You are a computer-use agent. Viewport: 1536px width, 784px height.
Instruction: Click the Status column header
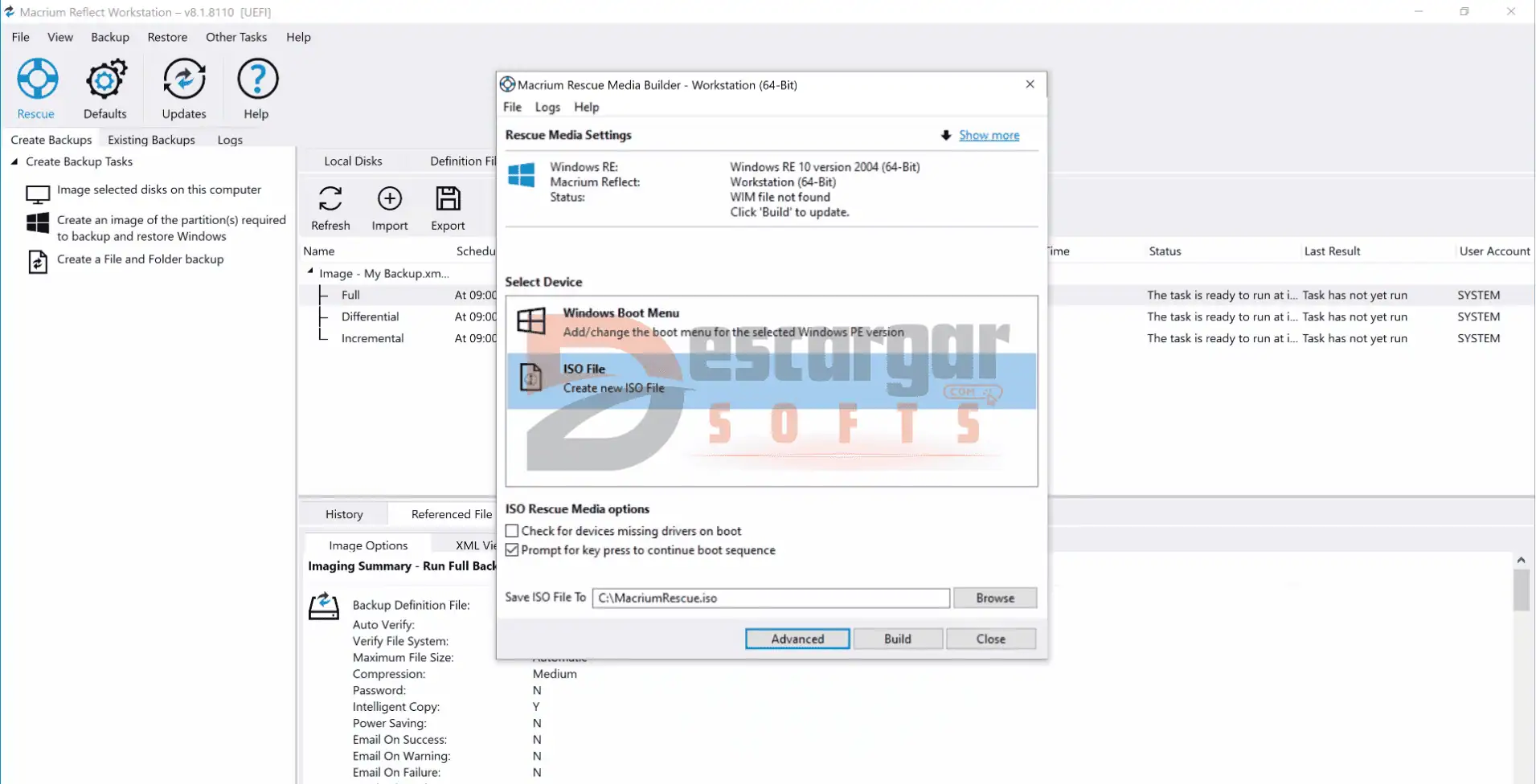[1165, 251]
